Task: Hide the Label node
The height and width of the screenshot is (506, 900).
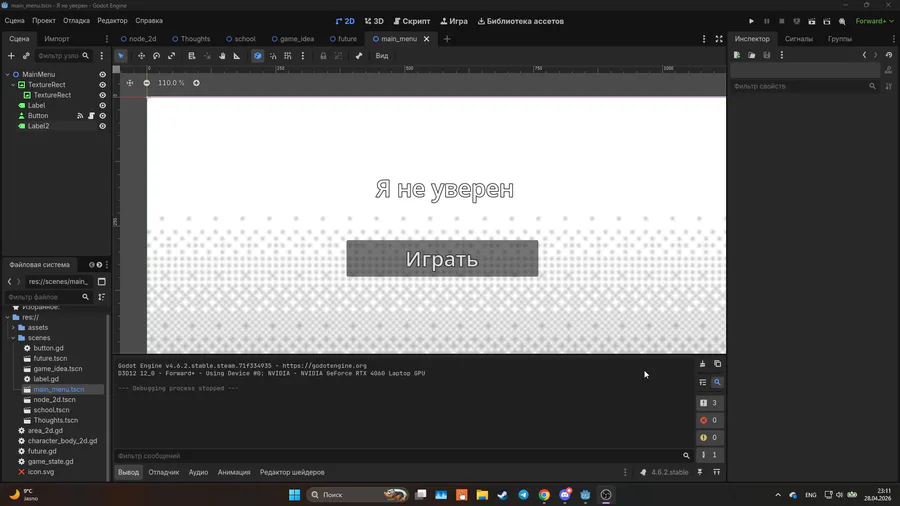Action: tap(102, 106)
